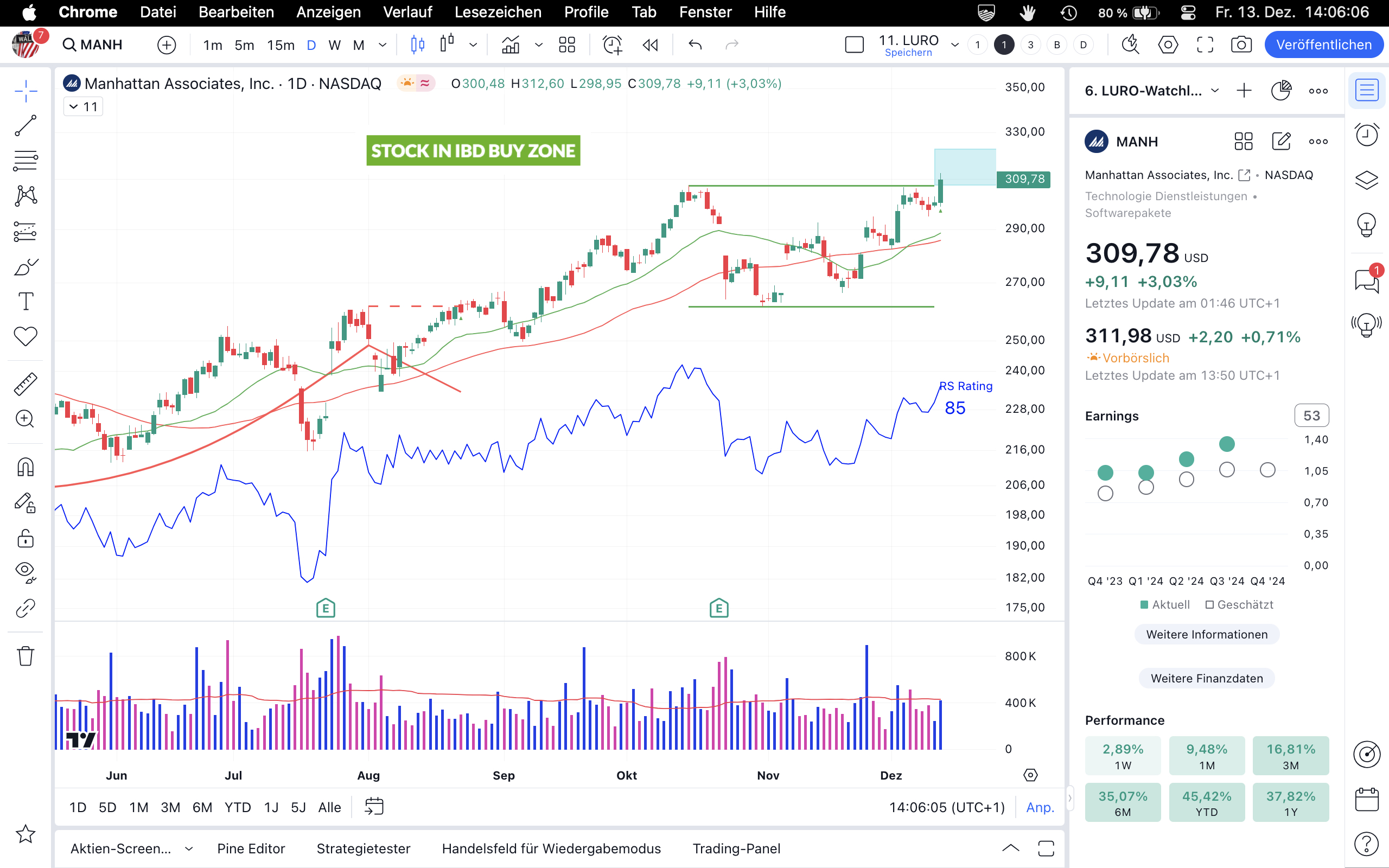Take a chart snapshot with the camera icon

click(x=1241, y=45)
